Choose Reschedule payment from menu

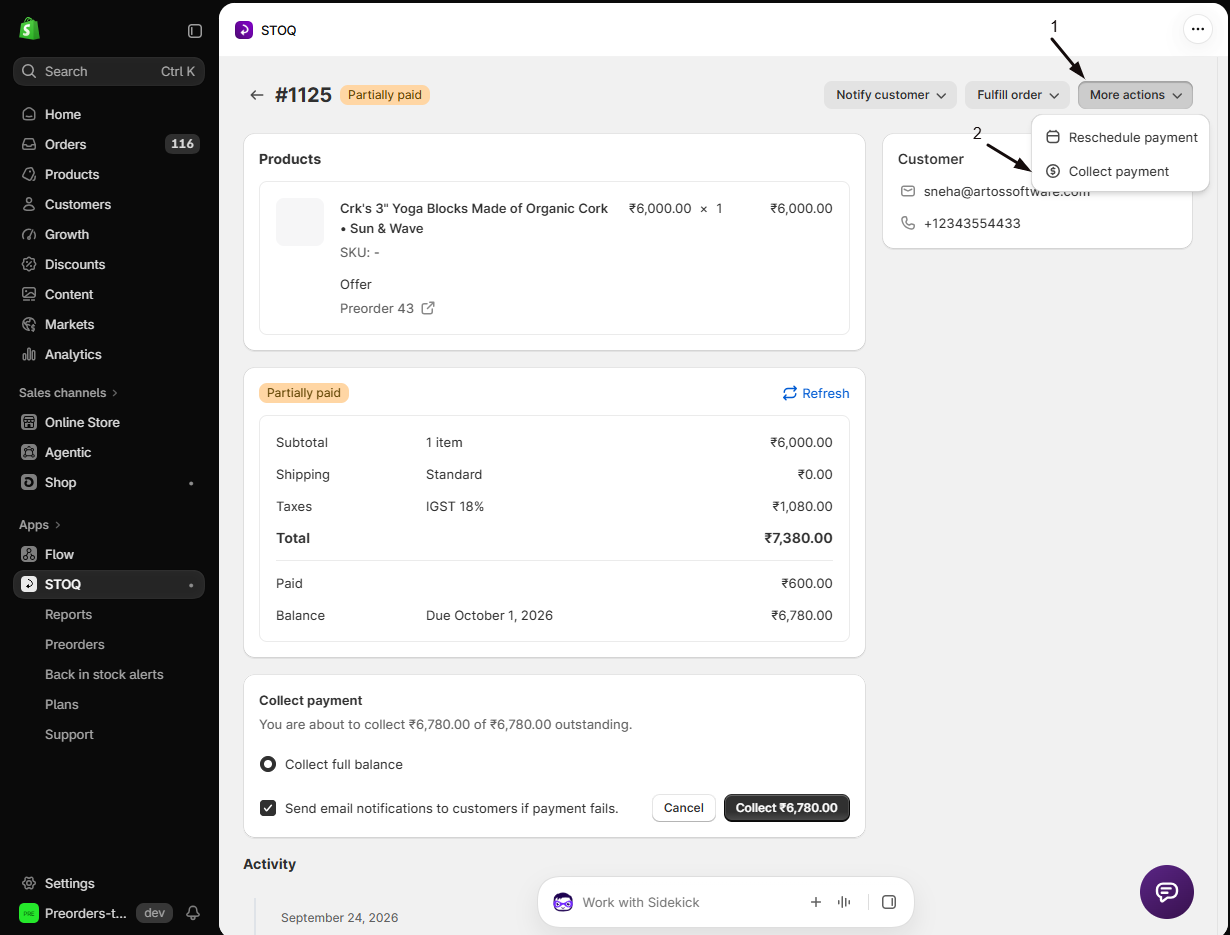(x=1120, y=137)
